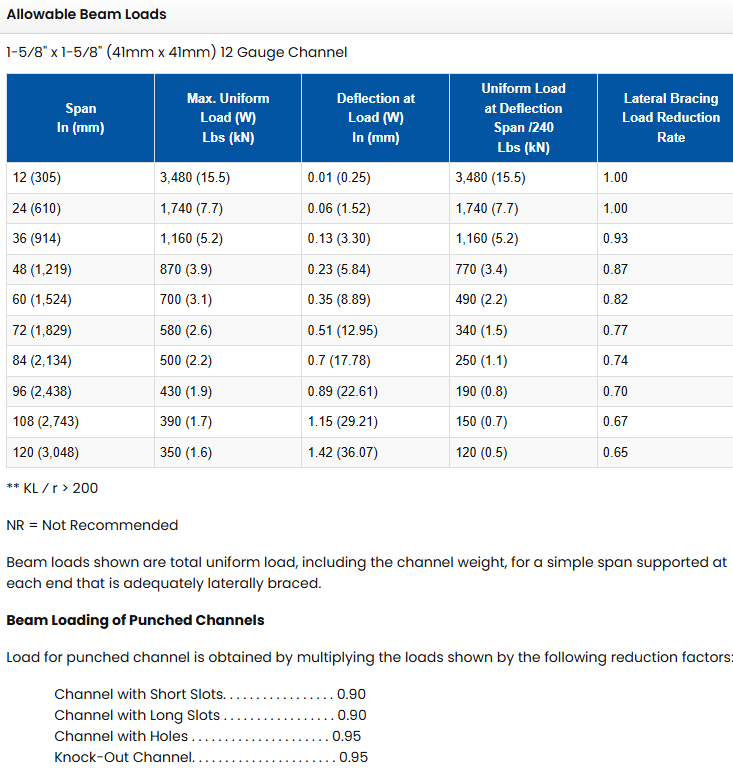Select the Max. Uniform Load column header
The width and height of the screenshot is (733, 776).
[x=228, y=118]
